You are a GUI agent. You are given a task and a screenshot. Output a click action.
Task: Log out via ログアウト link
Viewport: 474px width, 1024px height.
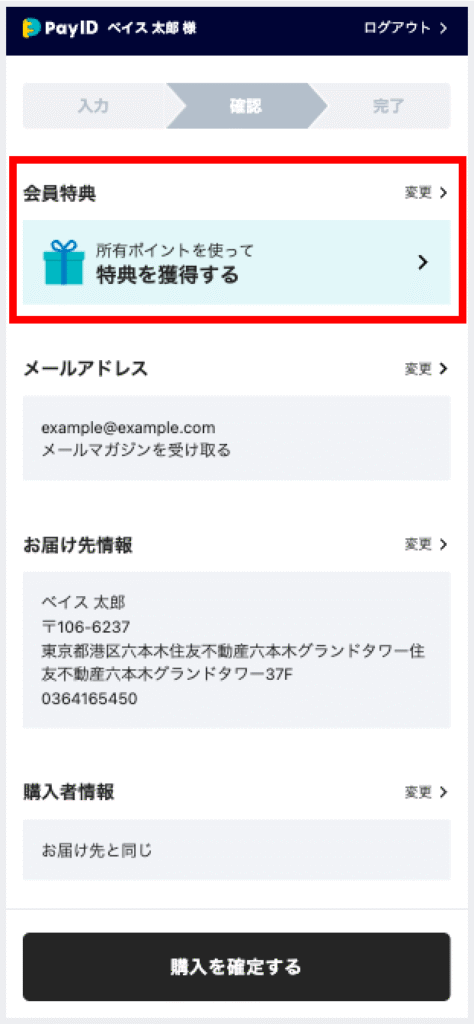pos(406,28)
